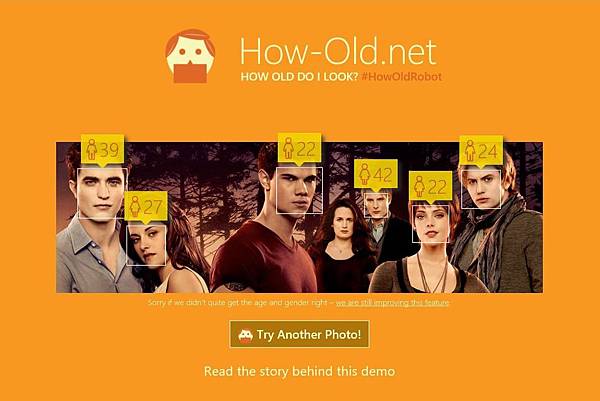
Task: Click the male 24 age tag
Action: tap(481, 152)
